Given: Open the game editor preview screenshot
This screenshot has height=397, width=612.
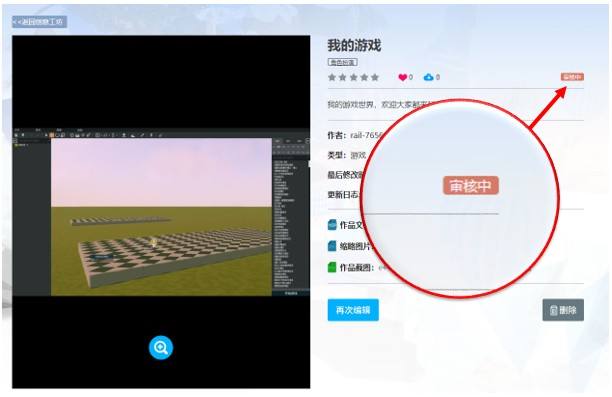Looking at the screenshot, I should tap(161, 212).
